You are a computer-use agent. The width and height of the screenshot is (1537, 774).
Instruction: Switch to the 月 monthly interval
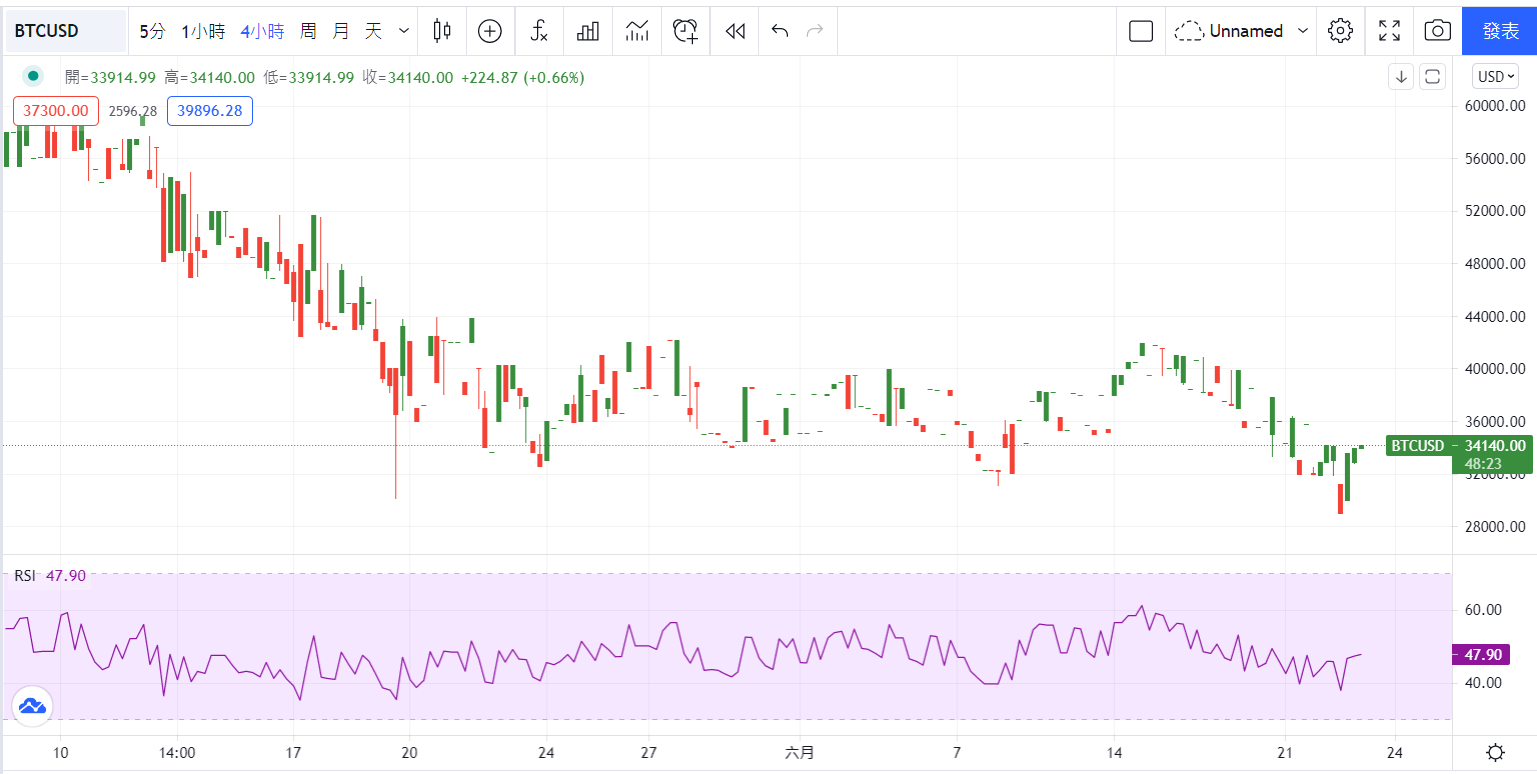pyautogui.click(x=341, y=31)
